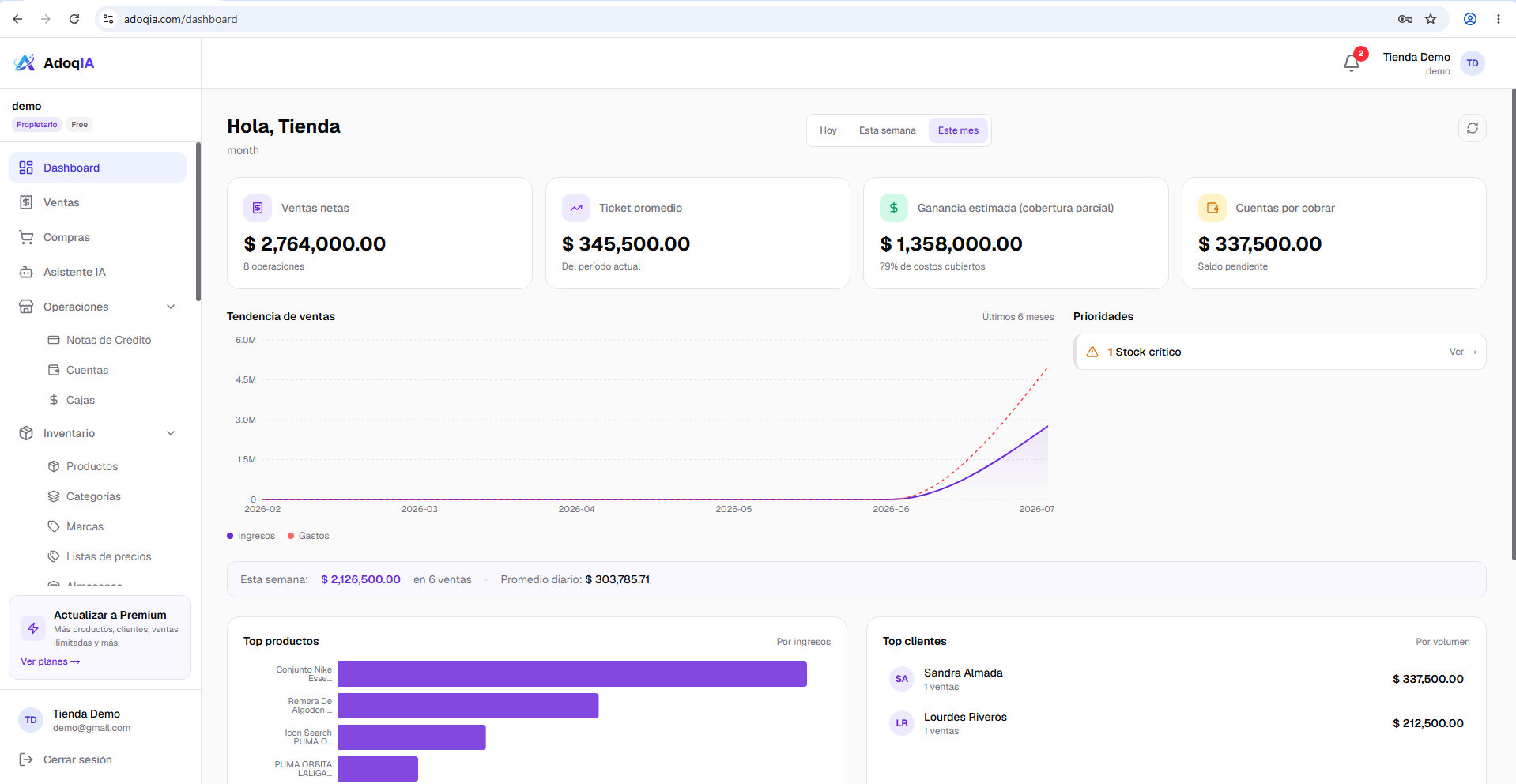
Task: Bookmark page with the star icon
Action: click(1431, 19)
